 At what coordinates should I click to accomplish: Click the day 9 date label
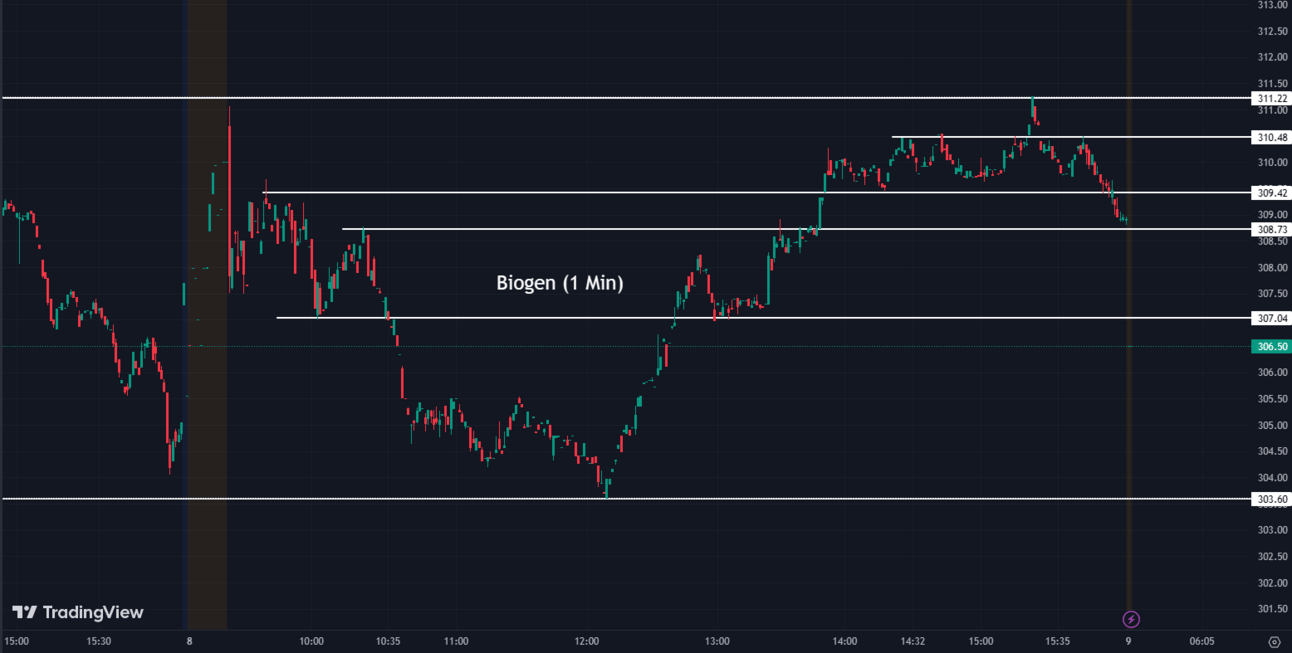(x=1127, y=641)
